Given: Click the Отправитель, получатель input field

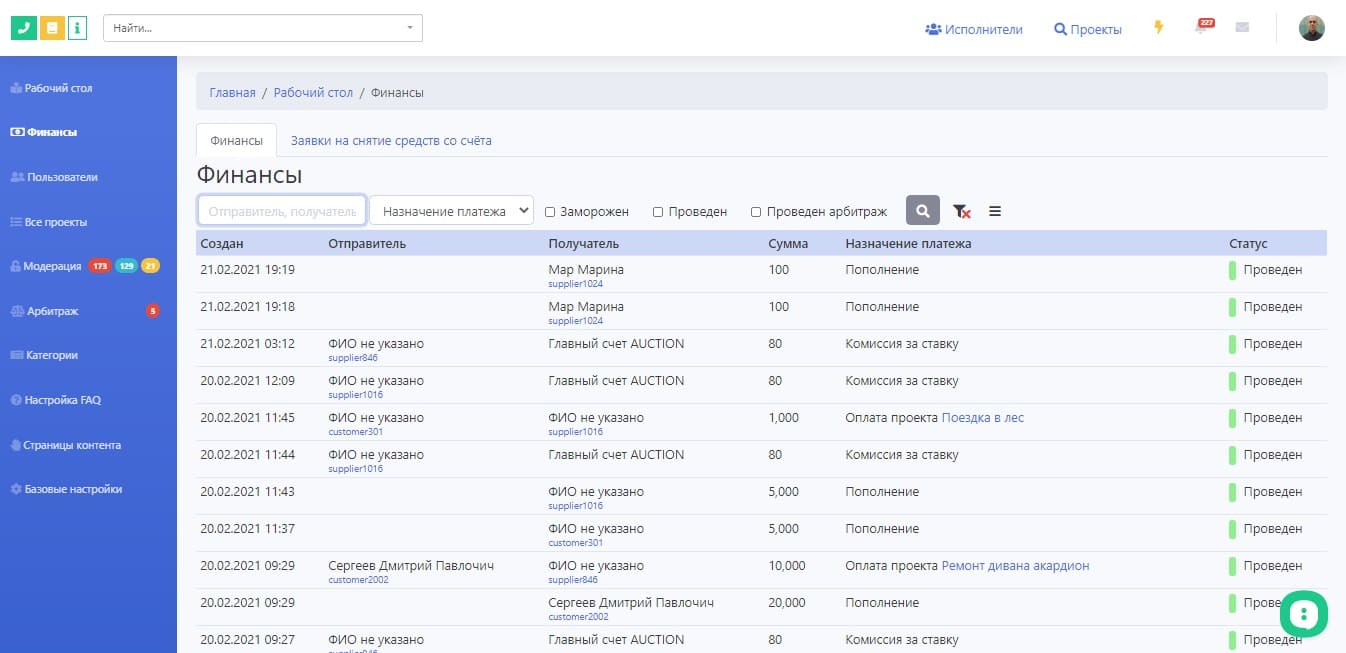Looking at the screenshot, I should (x=282, y=211).
